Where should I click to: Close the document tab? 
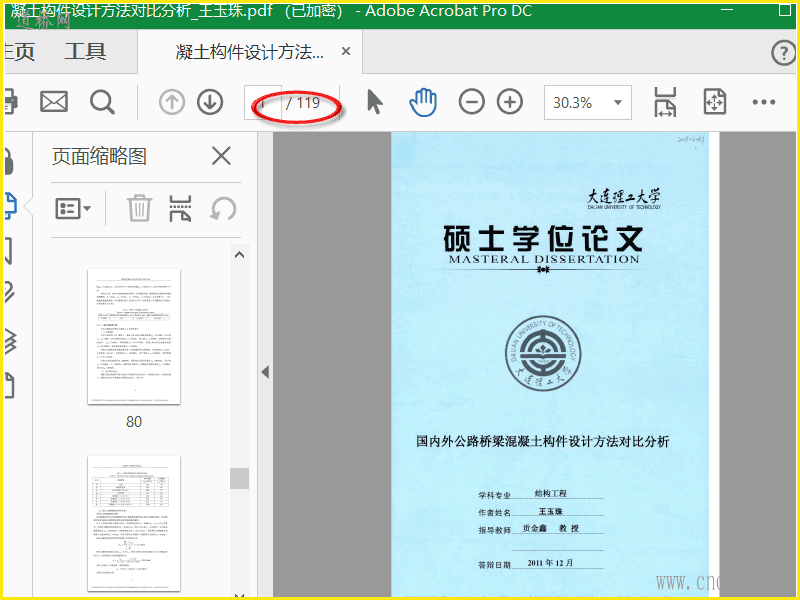[x=346, y=51]
